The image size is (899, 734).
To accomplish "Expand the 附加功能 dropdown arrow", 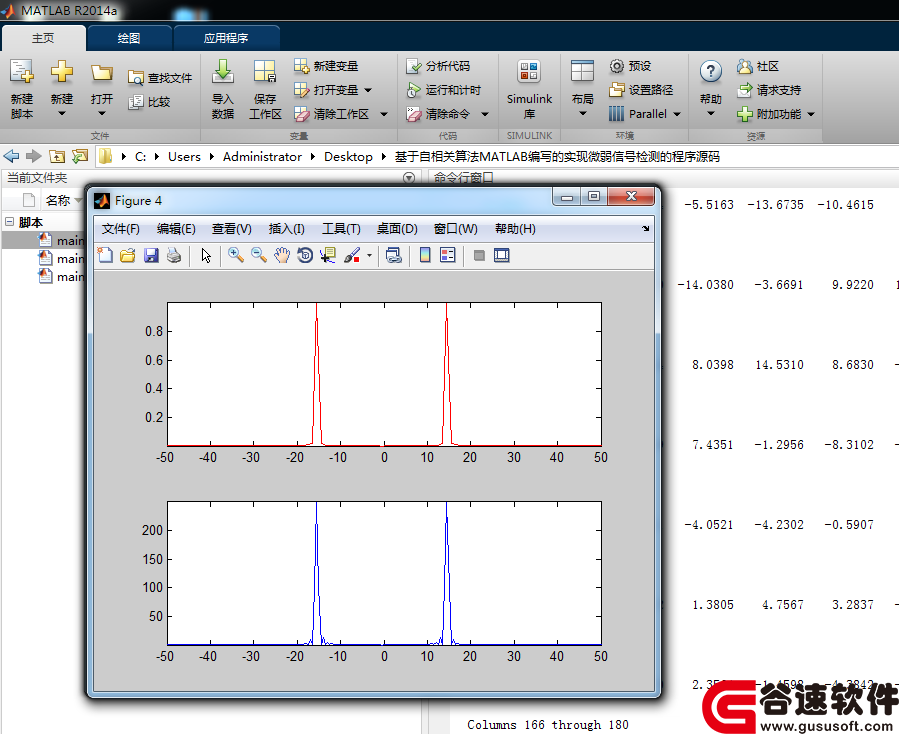I will [x=811, y=114].
